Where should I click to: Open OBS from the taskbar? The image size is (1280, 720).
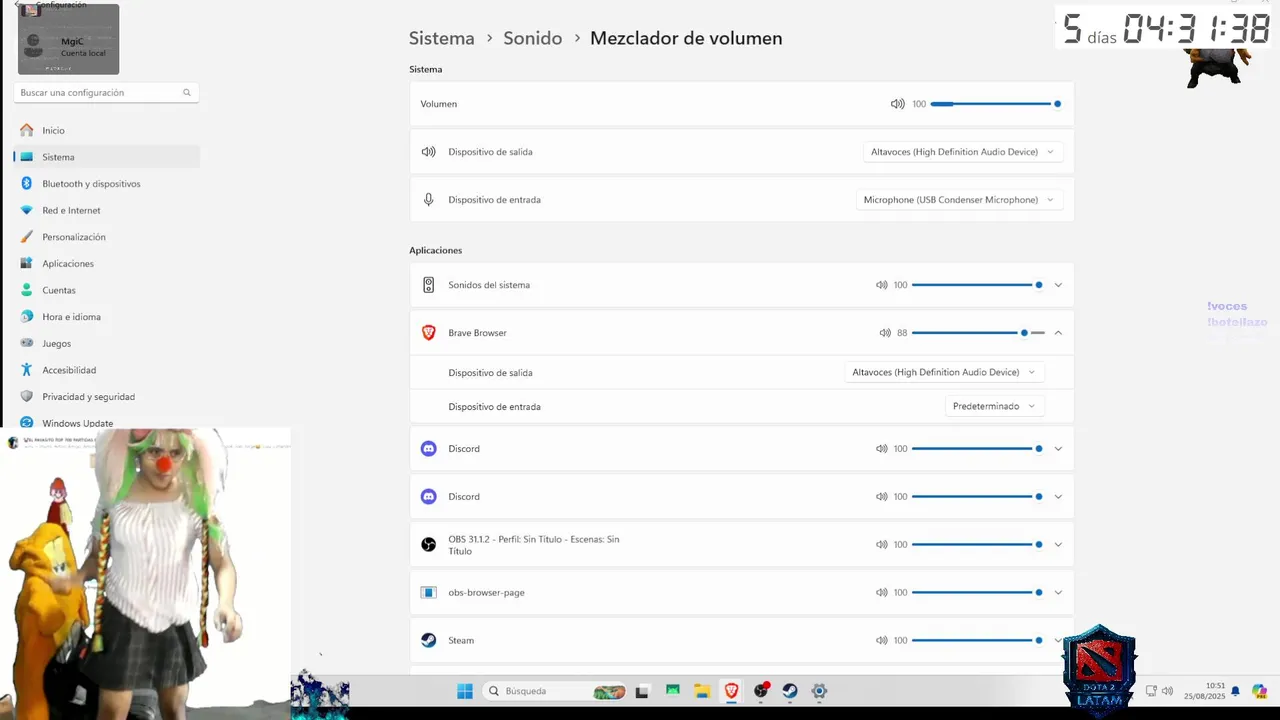click(x=761, y=691)
